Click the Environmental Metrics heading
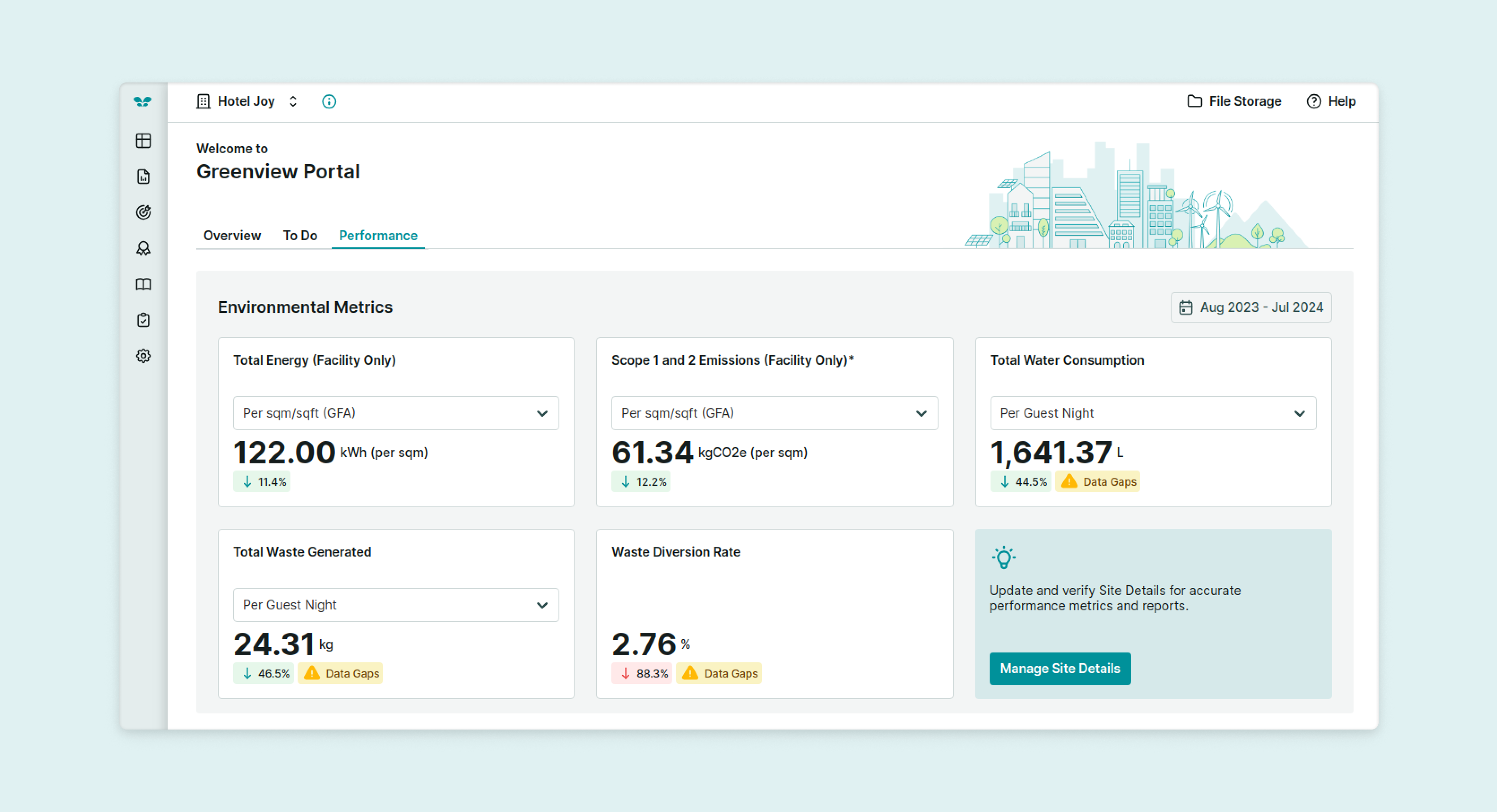 [305, 307]
